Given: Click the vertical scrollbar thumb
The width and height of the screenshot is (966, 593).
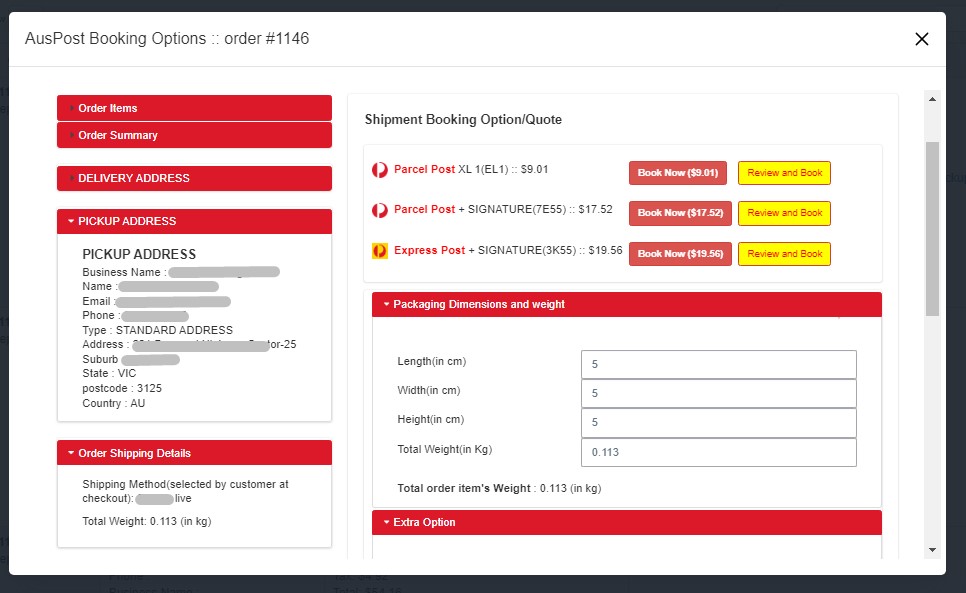Looking at the screenshot, I should 932,229.
